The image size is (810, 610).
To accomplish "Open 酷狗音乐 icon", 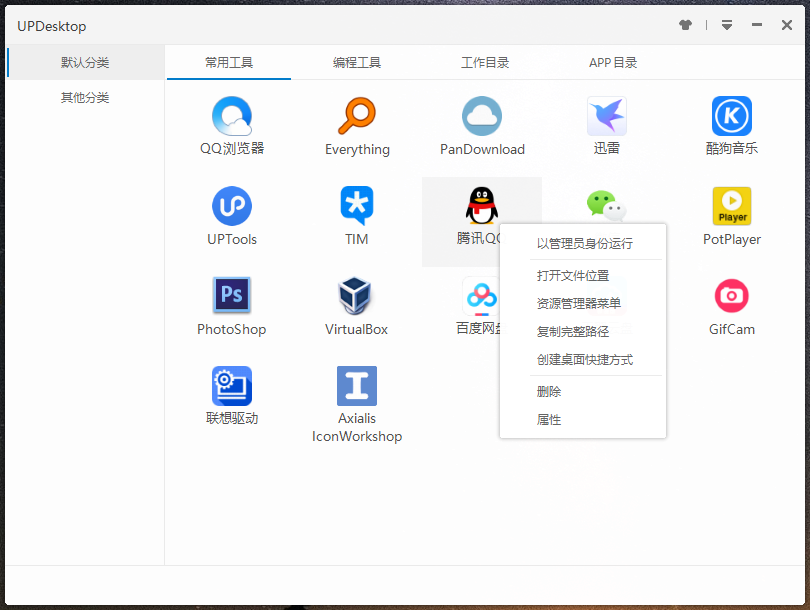I will click(731, 116).
